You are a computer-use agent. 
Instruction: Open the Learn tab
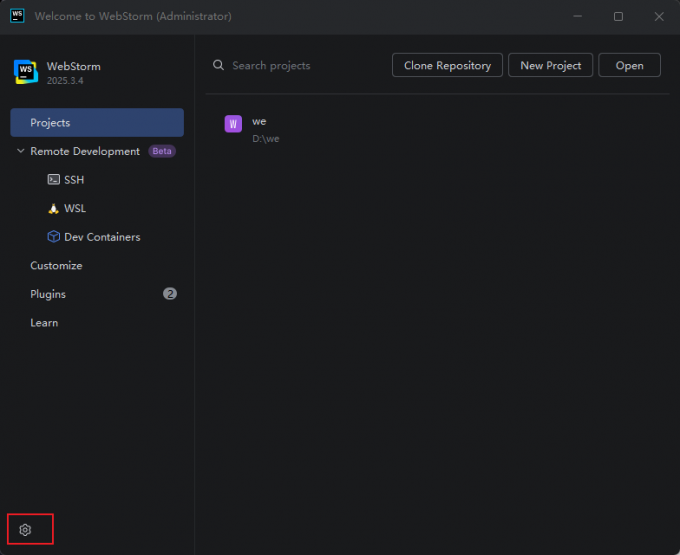(44, 323)
